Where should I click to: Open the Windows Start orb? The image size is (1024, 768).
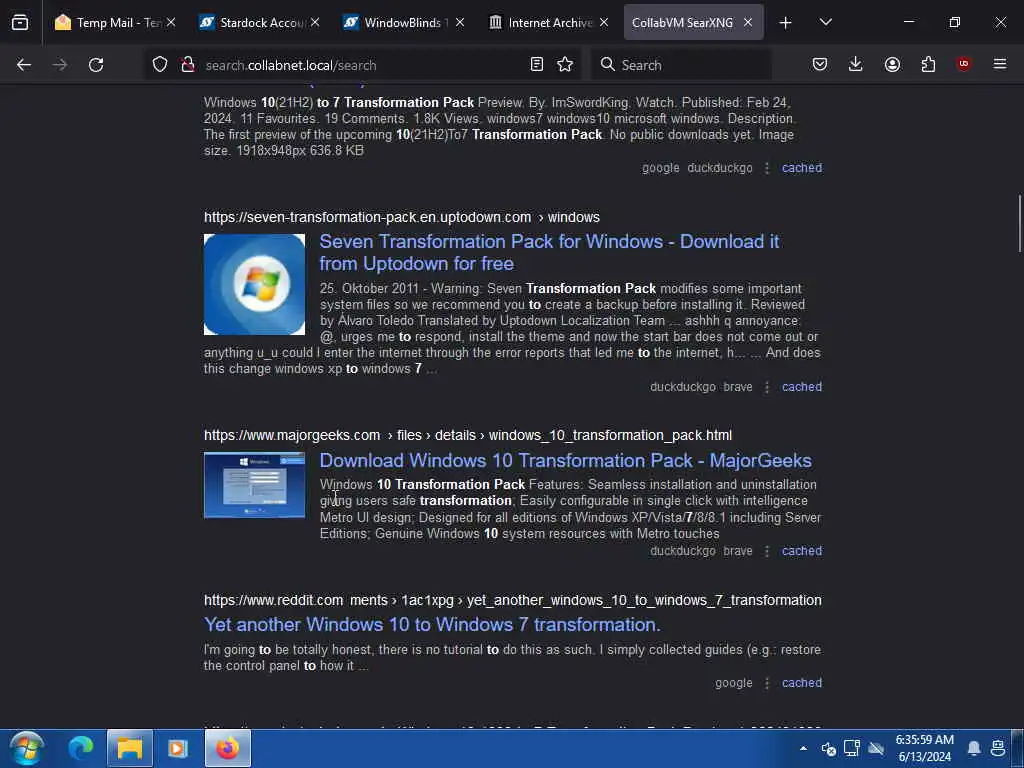(27, 748)
